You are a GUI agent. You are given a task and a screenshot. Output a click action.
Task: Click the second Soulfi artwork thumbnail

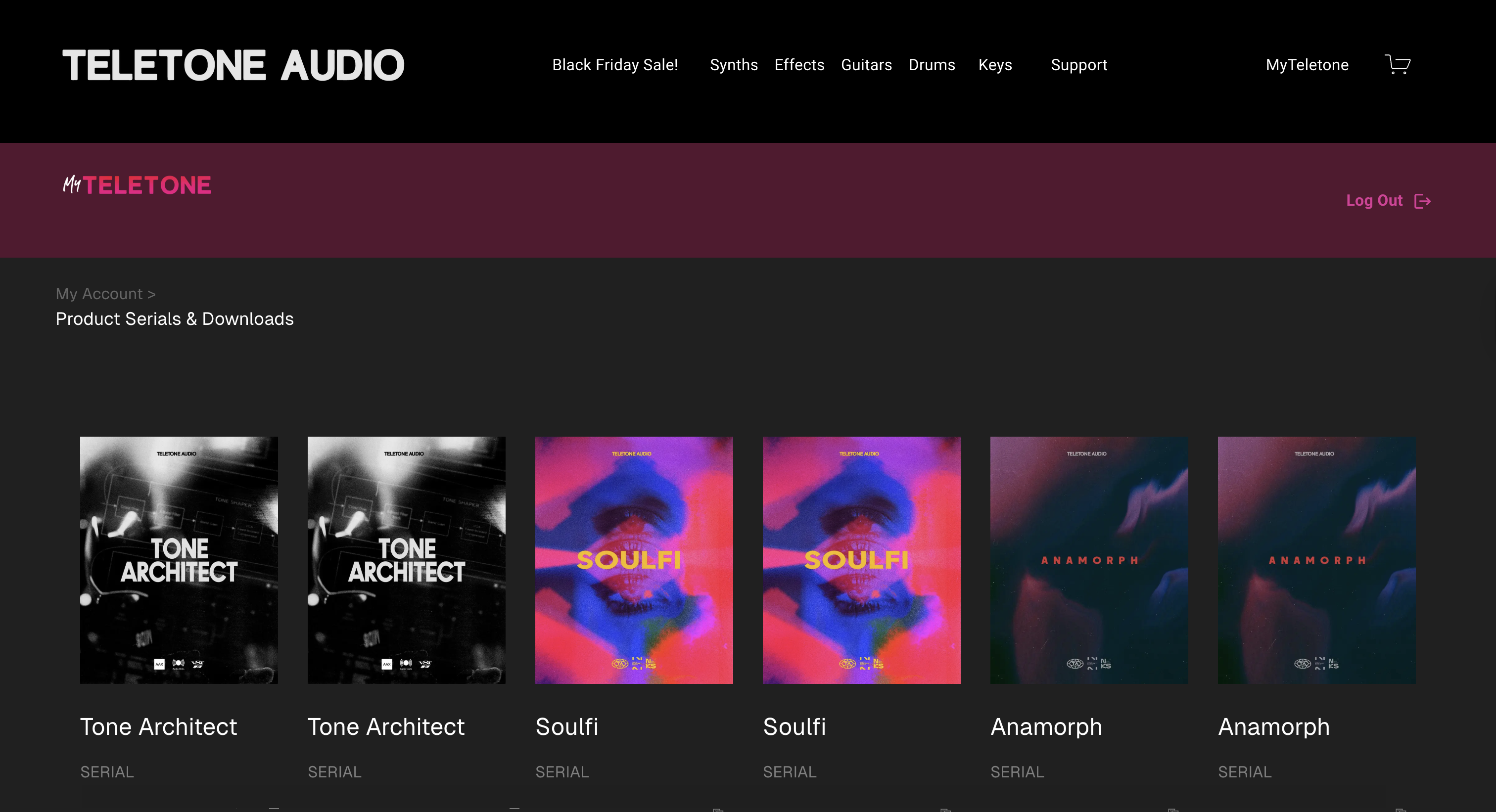pos(861,559)
